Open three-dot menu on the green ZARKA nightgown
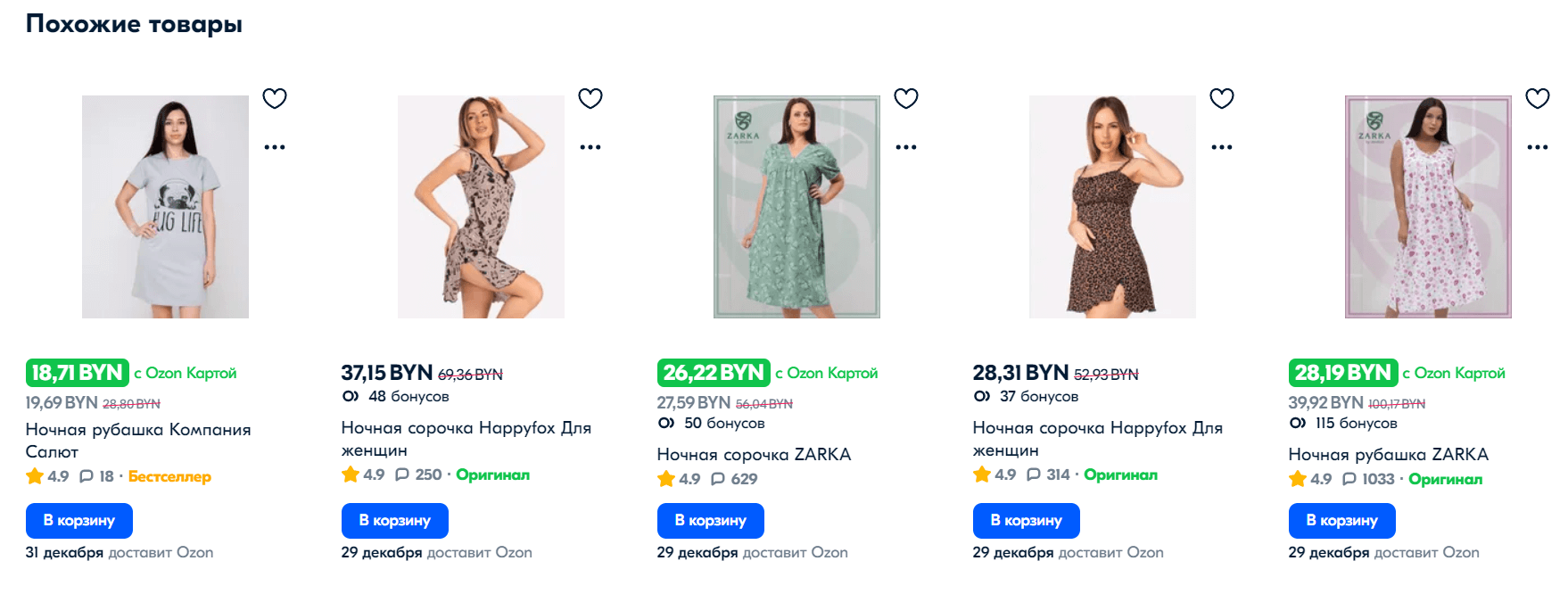 click(906, 147)
